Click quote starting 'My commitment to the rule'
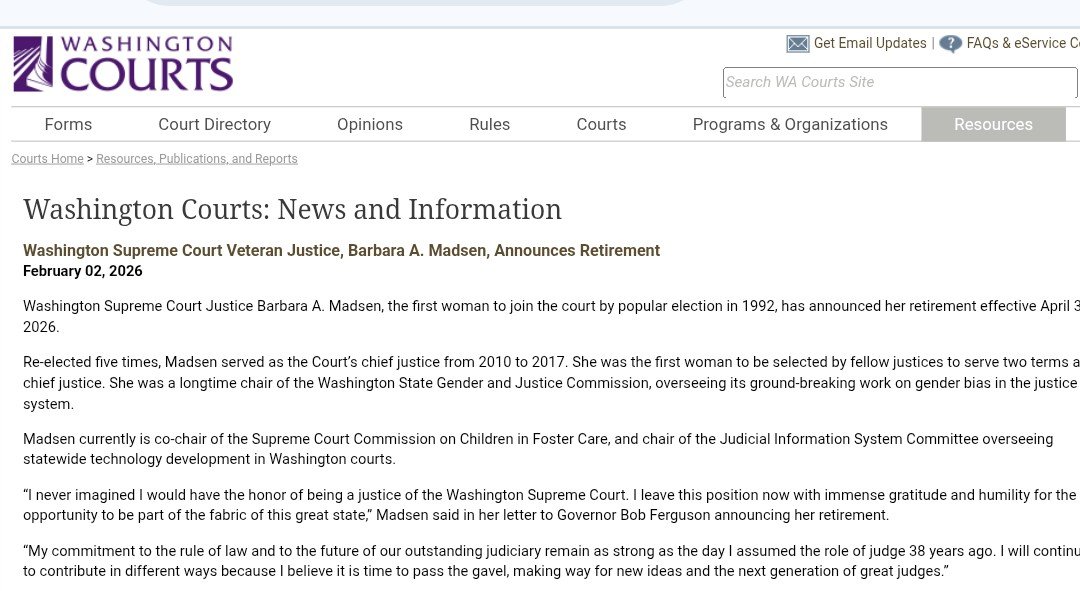The width and height of the screenshot is (1080, 591). click(x=551, y=561)
